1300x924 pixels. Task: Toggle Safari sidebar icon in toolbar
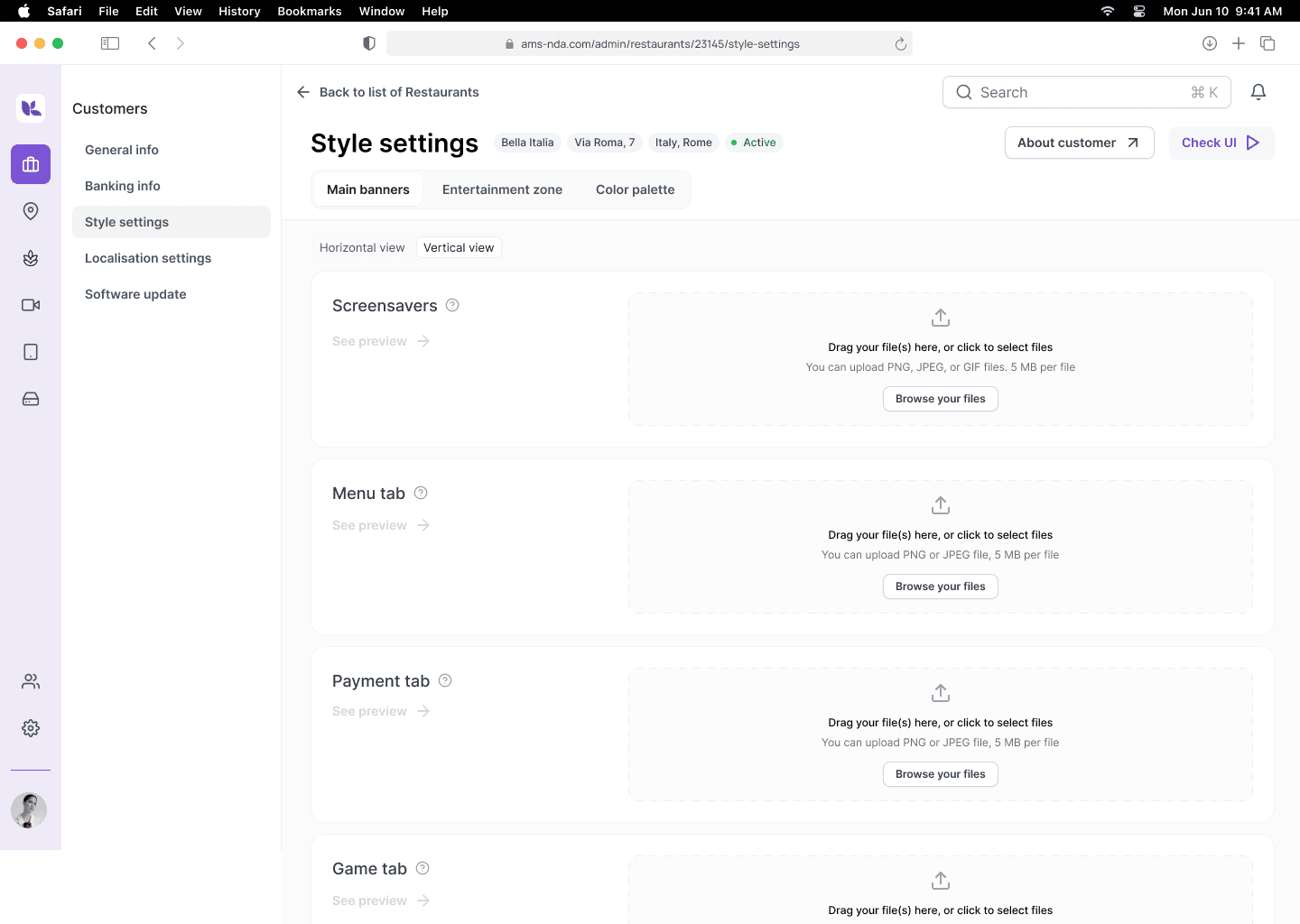(110, 43)
